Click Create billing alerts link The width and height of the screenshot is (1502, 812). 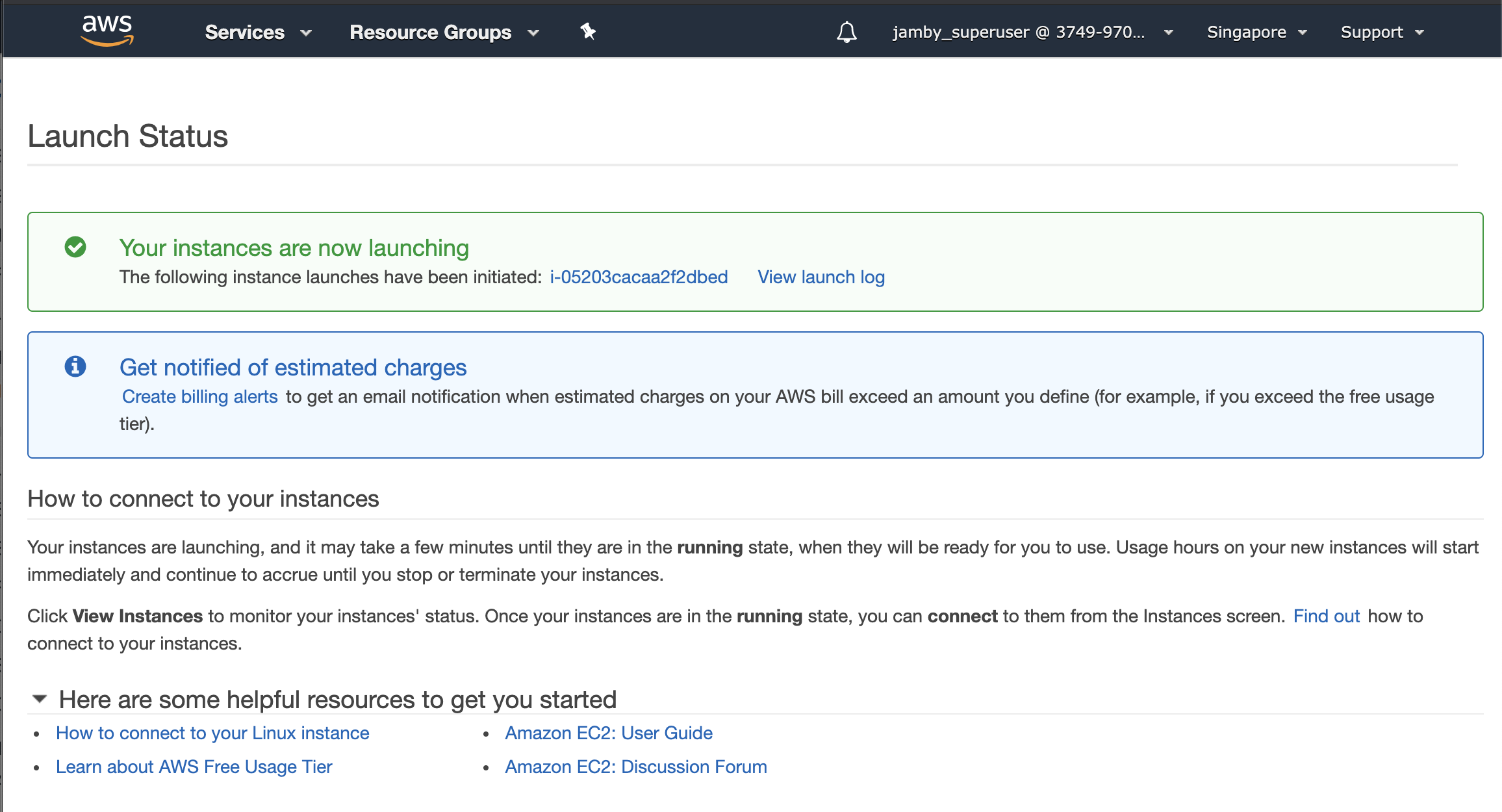point(200,396)
